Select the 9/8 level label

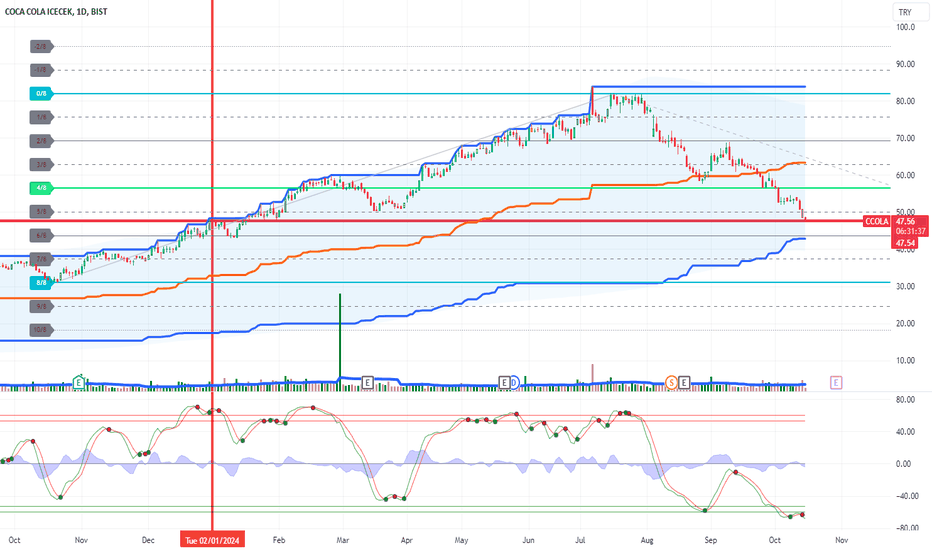[x=41, y=306]
